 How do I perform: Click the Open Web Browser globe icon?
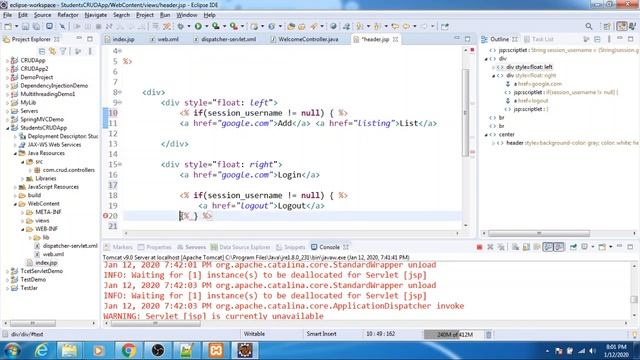[333, 27]
